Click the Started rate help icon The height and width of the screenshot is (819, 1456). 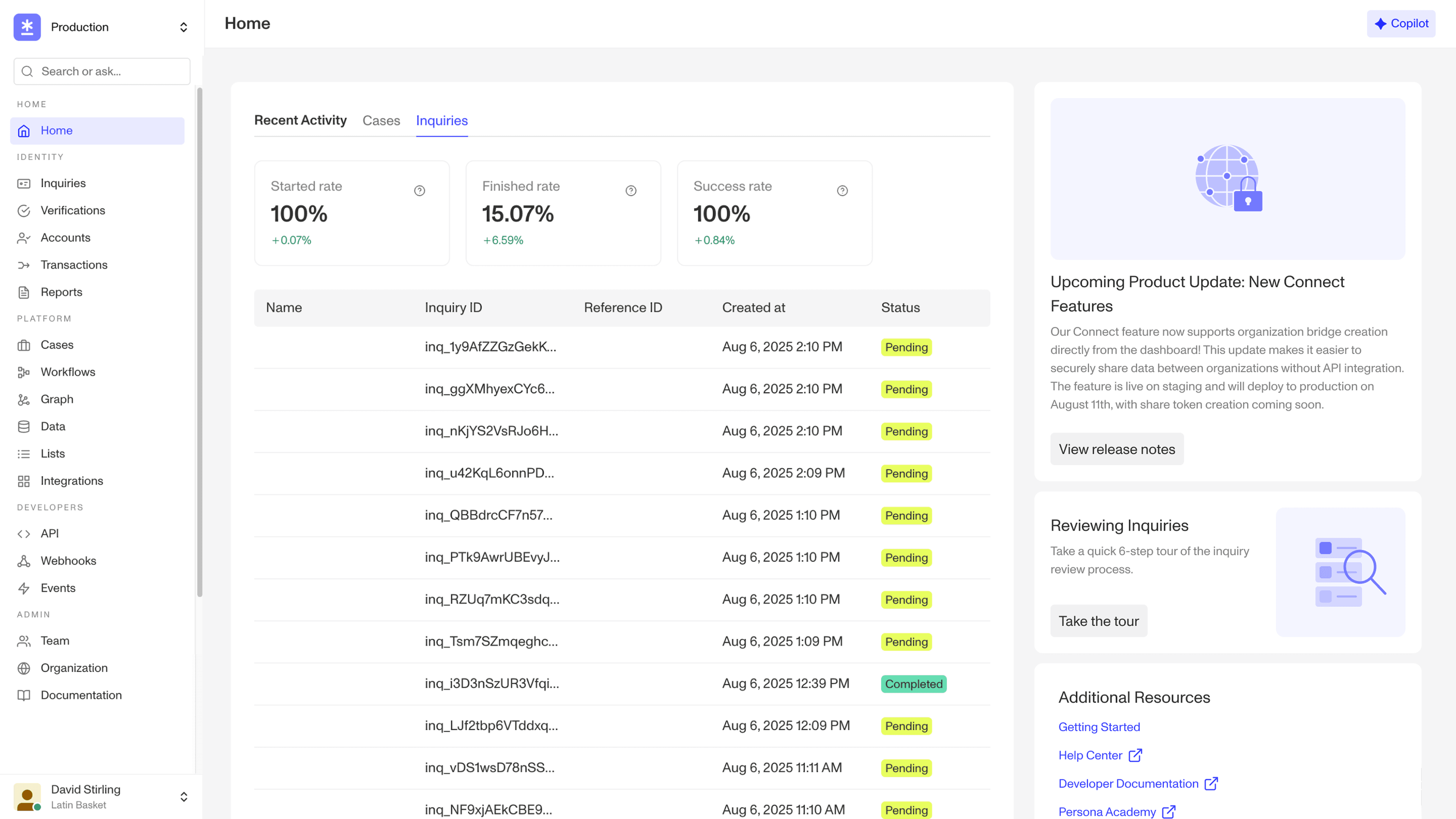[x=419, y=190]
